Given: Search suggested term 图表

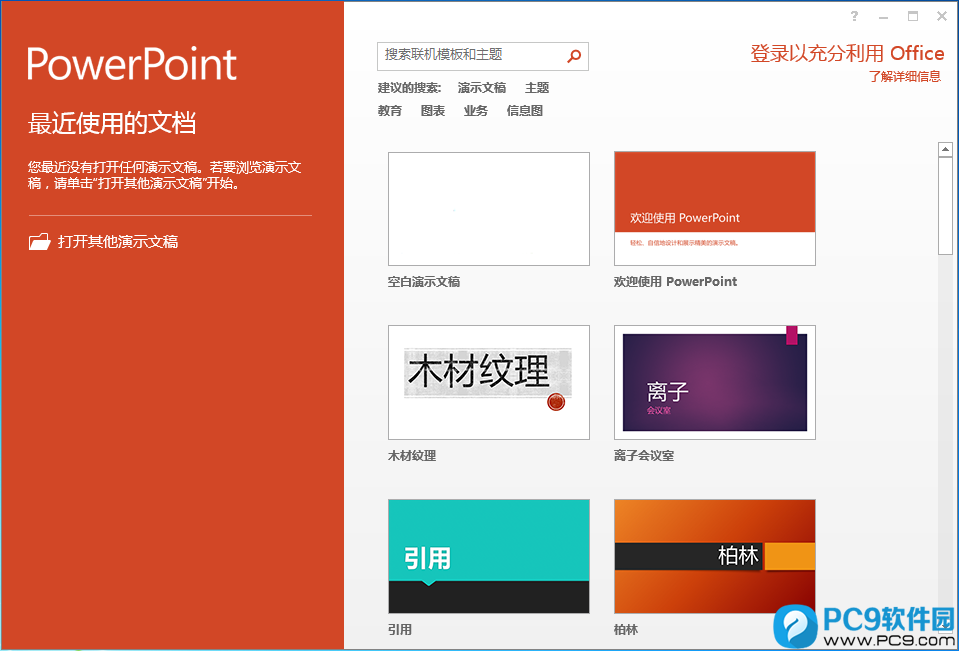Looking at the screenshot, I should pyautogui.click(x=432, y=111).
